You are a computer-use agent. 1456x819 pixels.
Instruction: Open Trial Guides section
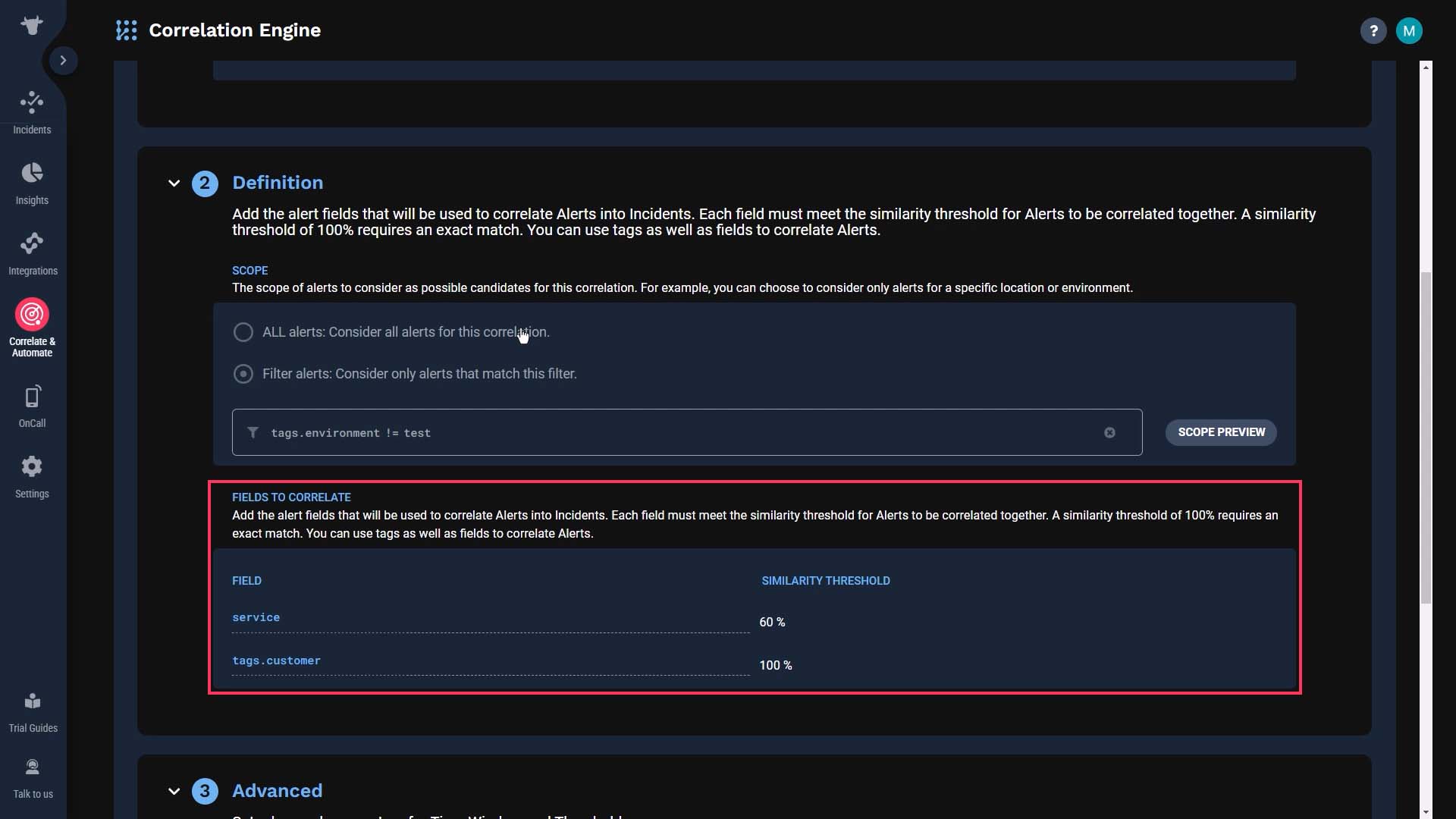pyautogui.click(x=32, y=712)
